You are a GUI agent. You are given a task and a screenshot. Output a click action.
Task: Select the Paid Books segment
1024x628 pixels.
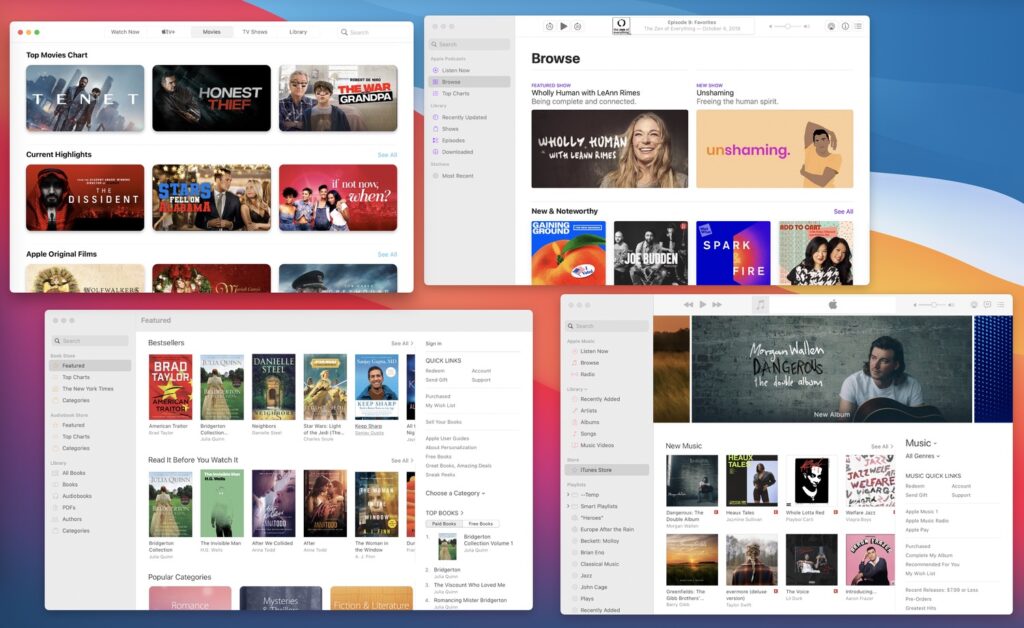pyautogui.click(x=444, y=524)
